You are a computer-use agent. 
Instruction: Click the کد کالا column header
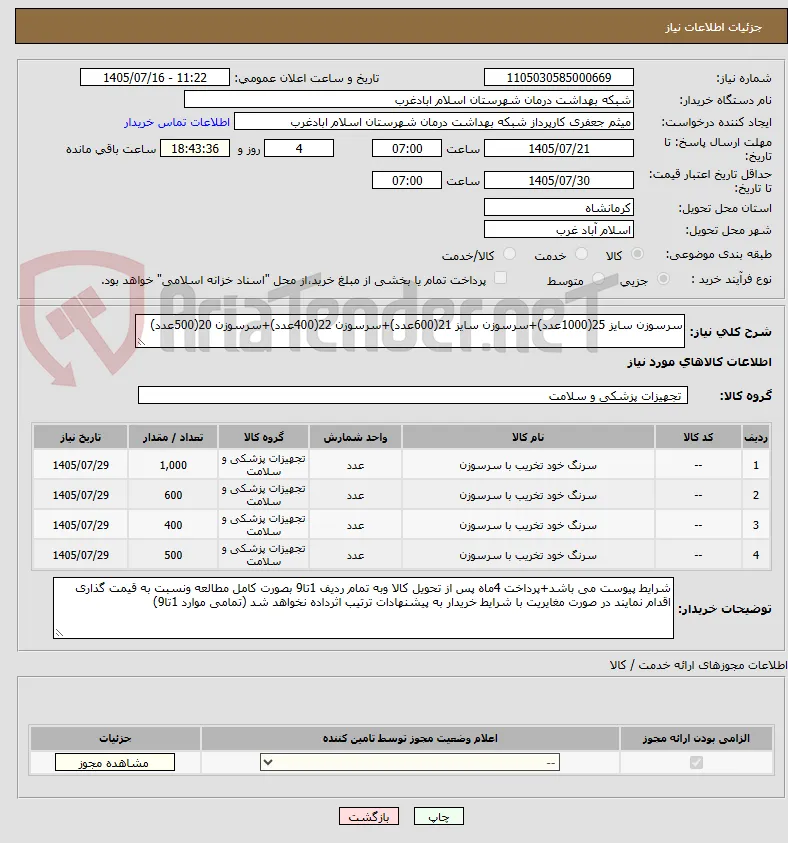coord(698,437)
